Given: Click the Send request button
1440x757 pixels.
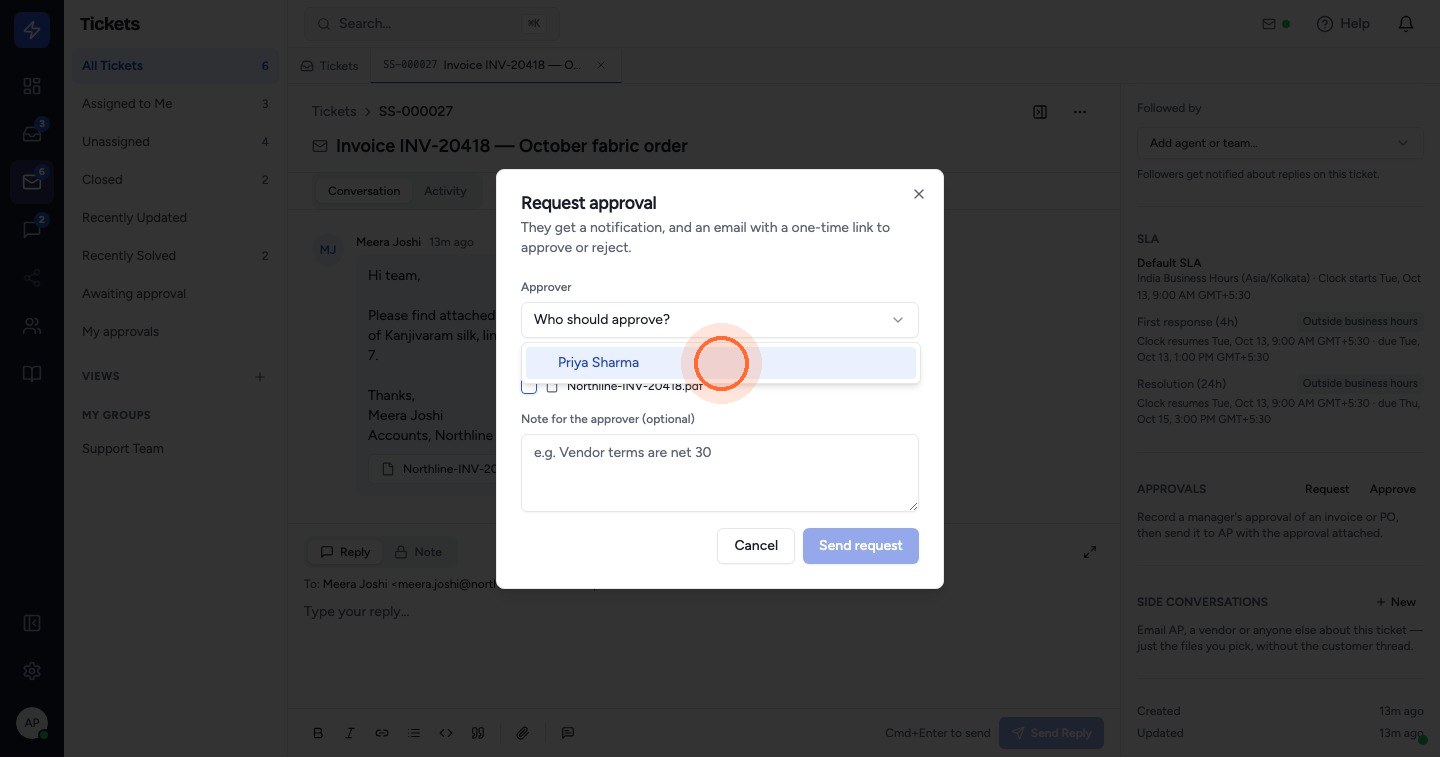Looking at the screenshot, I should click(x=861, y=546).
